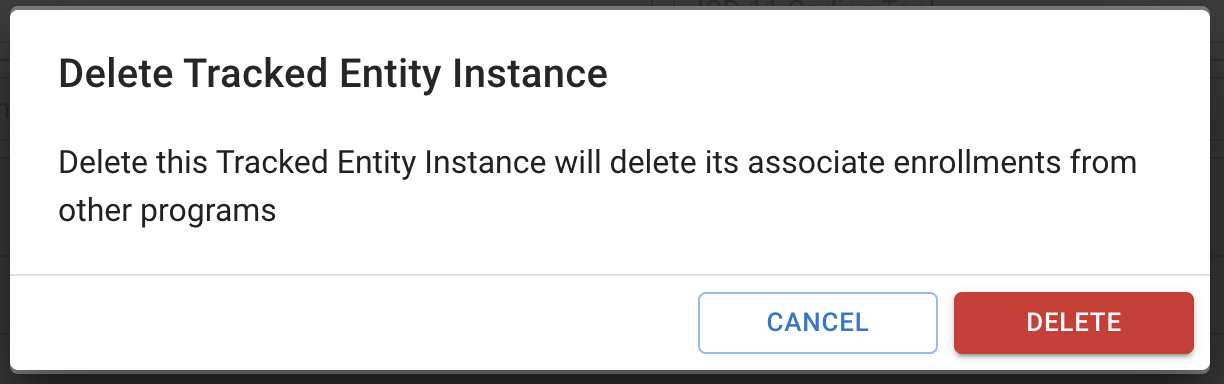Close the confirmation via the blue CANCEL text
The width and height of the screenshot is (1224, 384).
(817, 323)
